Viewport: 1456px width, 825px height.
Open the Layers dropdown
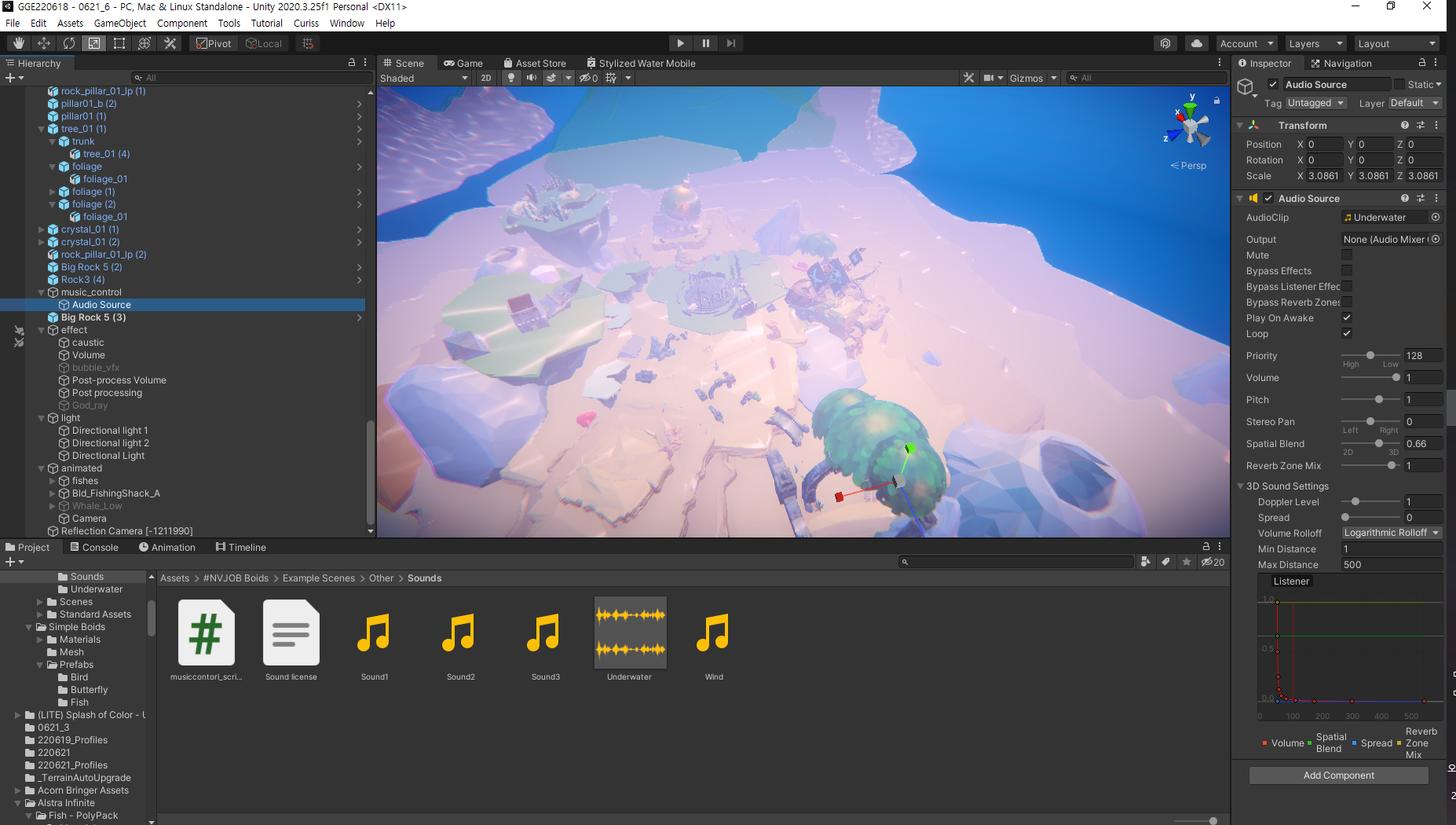pos(1316,43)
